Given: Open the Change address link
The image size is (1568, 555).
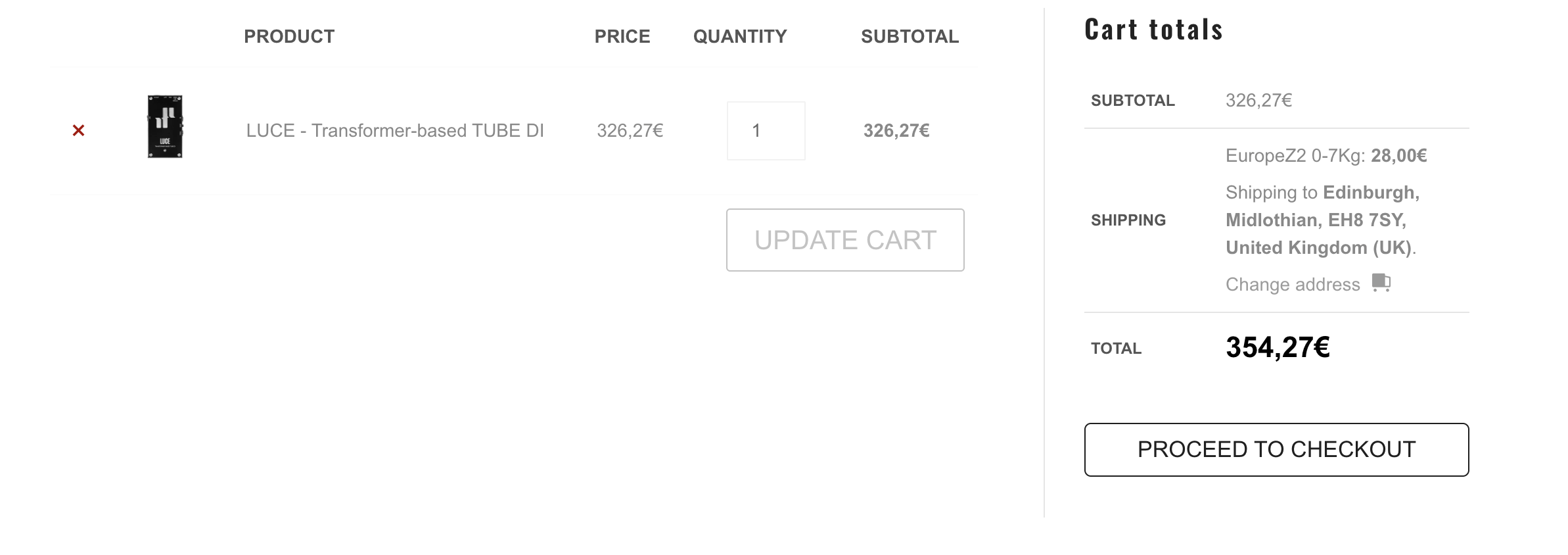Looking at the screenshot, I should click(1292, 284).
